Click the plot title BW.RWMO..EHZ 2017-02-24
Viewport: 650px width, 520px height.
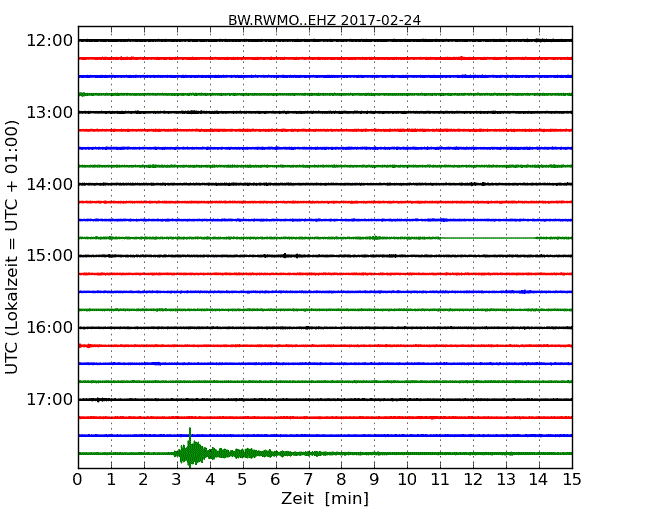coord(325,20)
